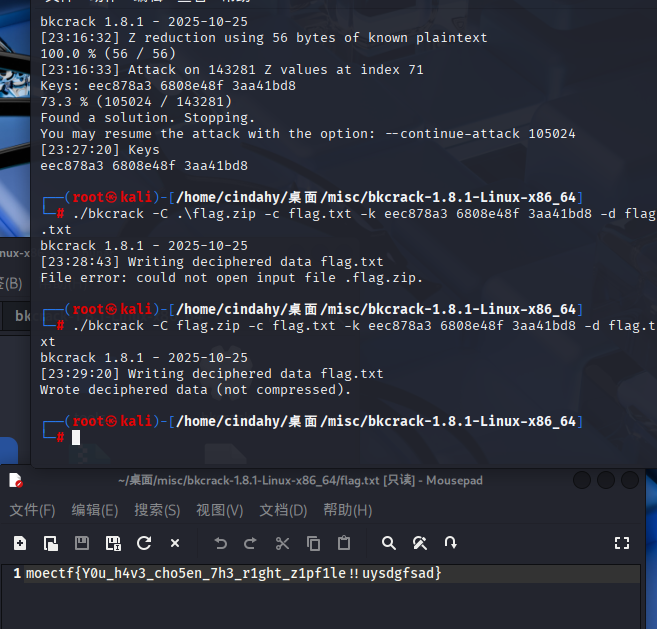Open the 文件(F) menu
Screen dimensions: 657x629
33,510
